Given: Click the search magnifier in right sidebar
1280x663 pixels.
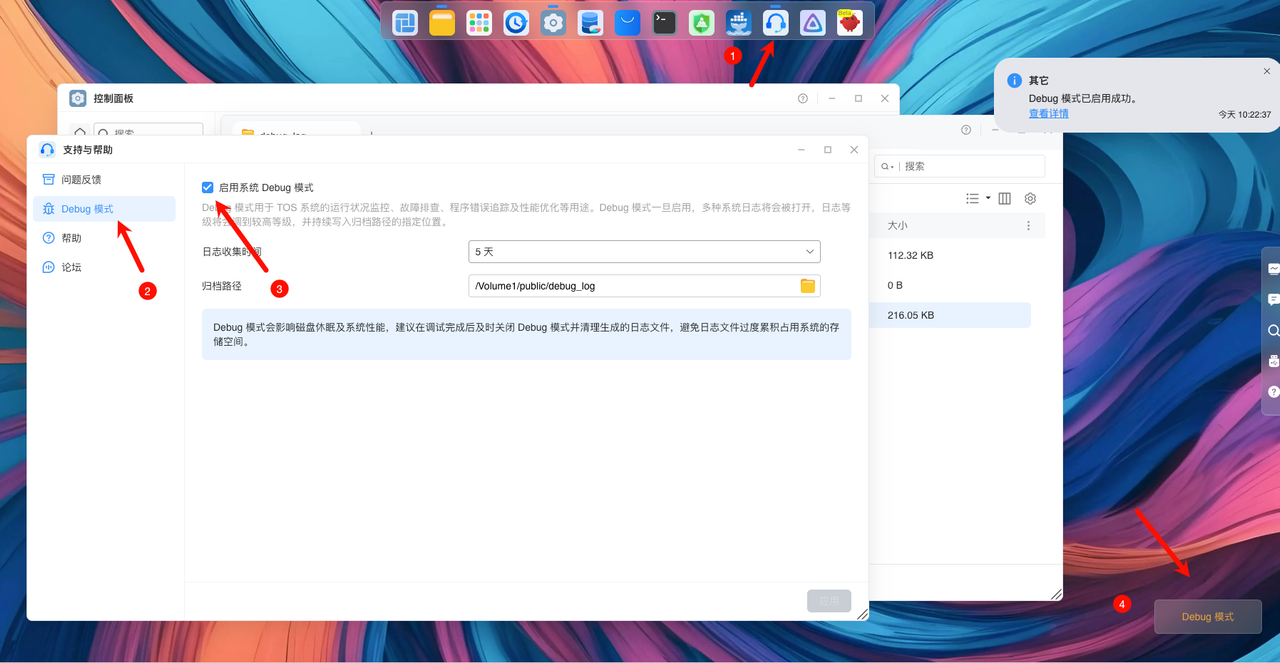Looking at the screenshot, I should click(x=1274, y=330).
